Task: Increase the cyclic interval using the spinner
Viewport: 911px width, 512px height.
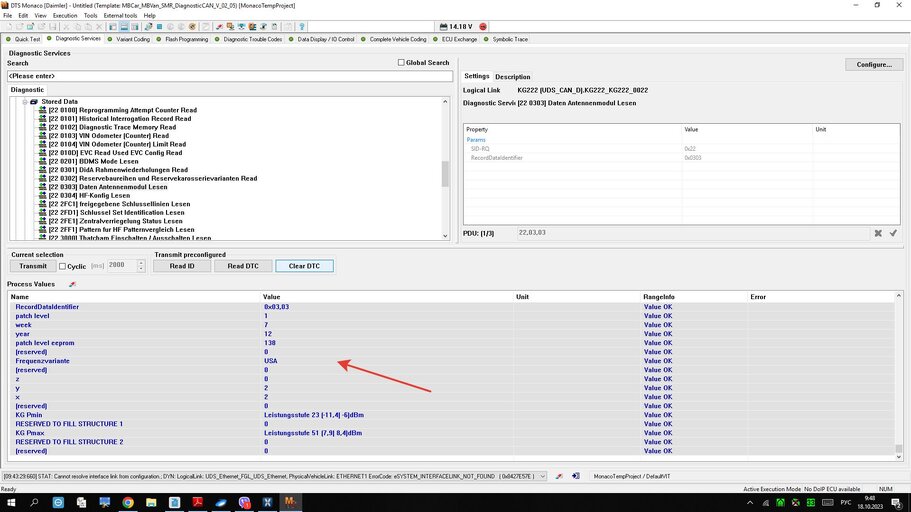Action: click(143, 263)
